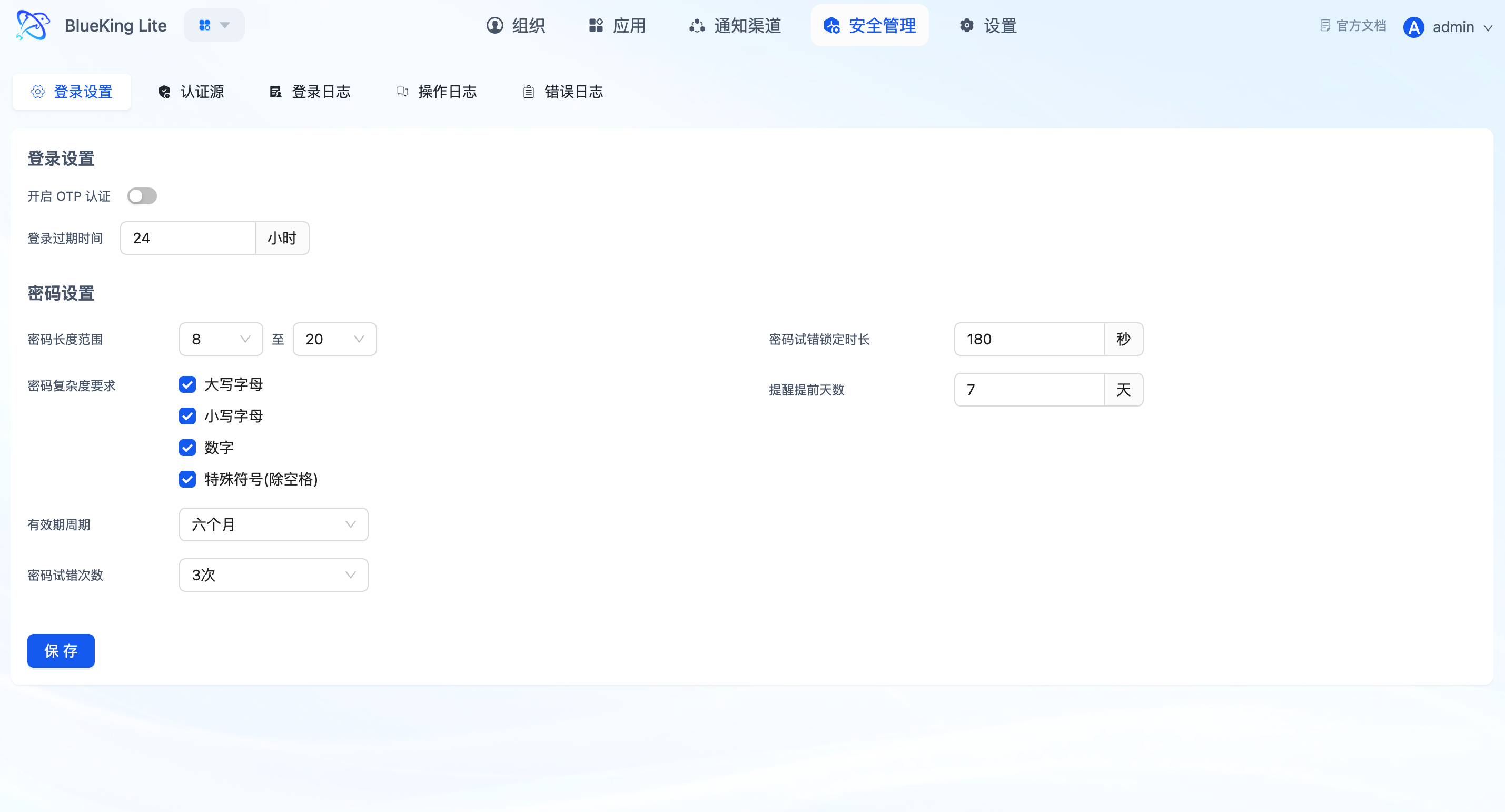Click the admin avatar icon
1505x812 pixels.
point(1413,27)
